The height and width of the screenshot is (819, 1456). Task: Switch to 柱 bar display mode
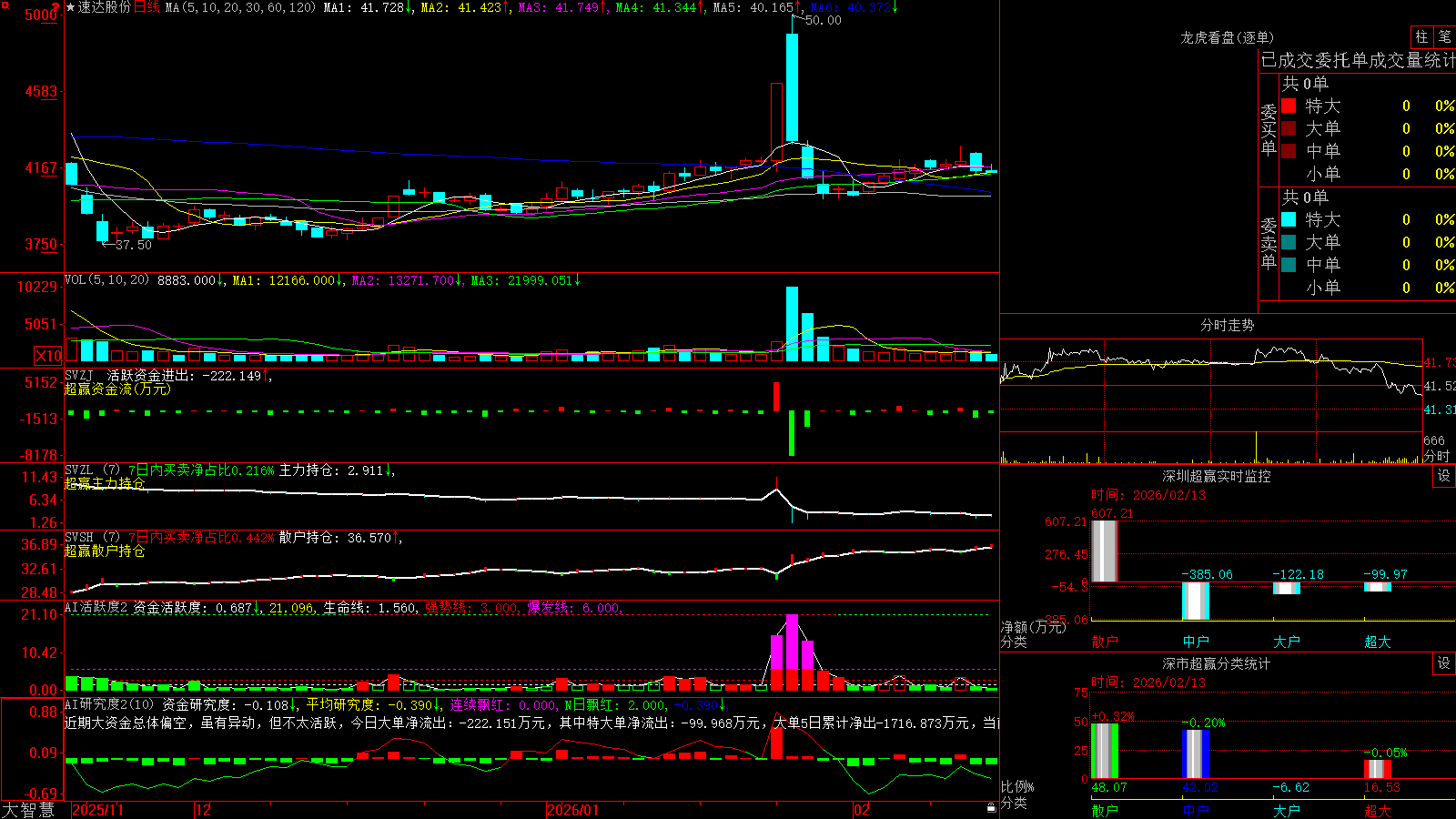click(x=1421, y=37)
